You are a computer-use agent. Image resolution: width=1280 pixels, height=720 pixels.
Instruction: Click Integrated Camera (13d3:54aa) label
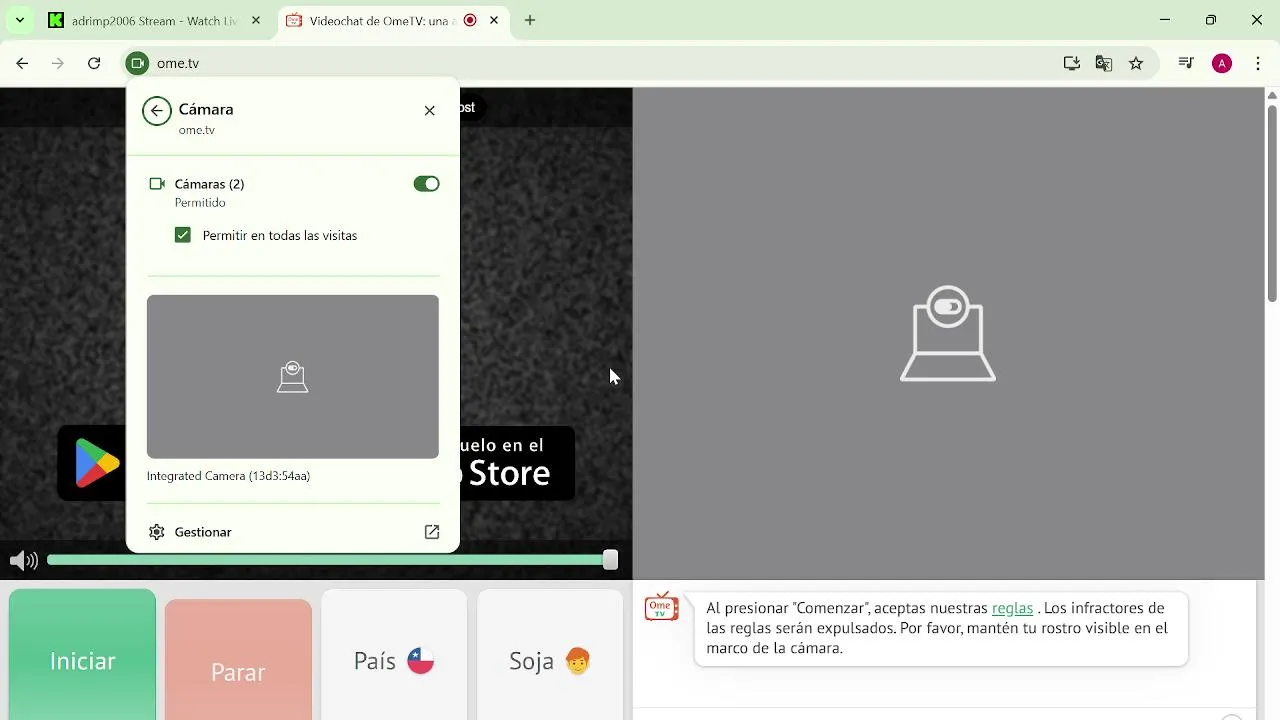228,476
